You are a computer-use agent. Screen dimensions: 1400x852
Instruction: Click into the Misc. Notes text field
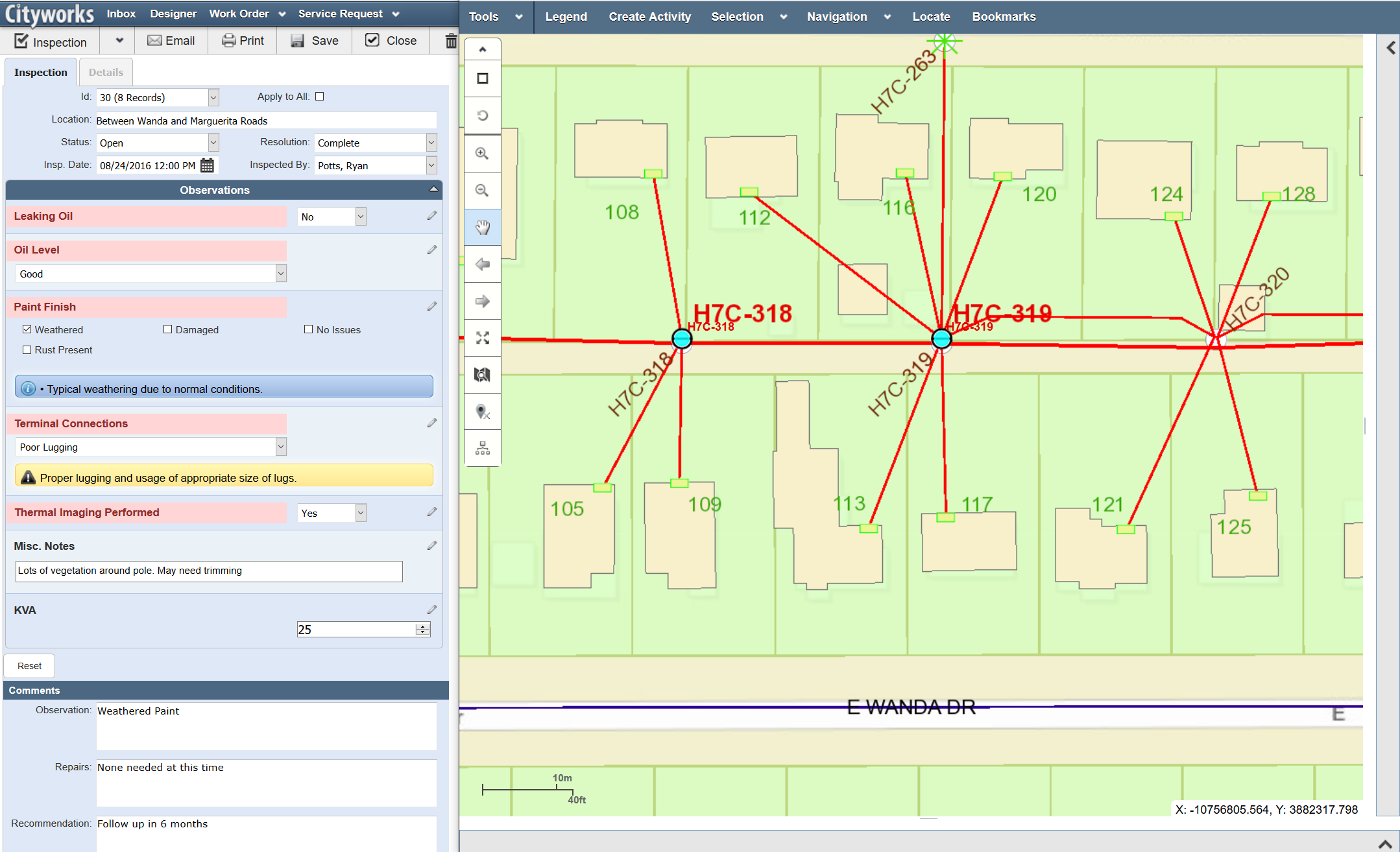point(209,571)
